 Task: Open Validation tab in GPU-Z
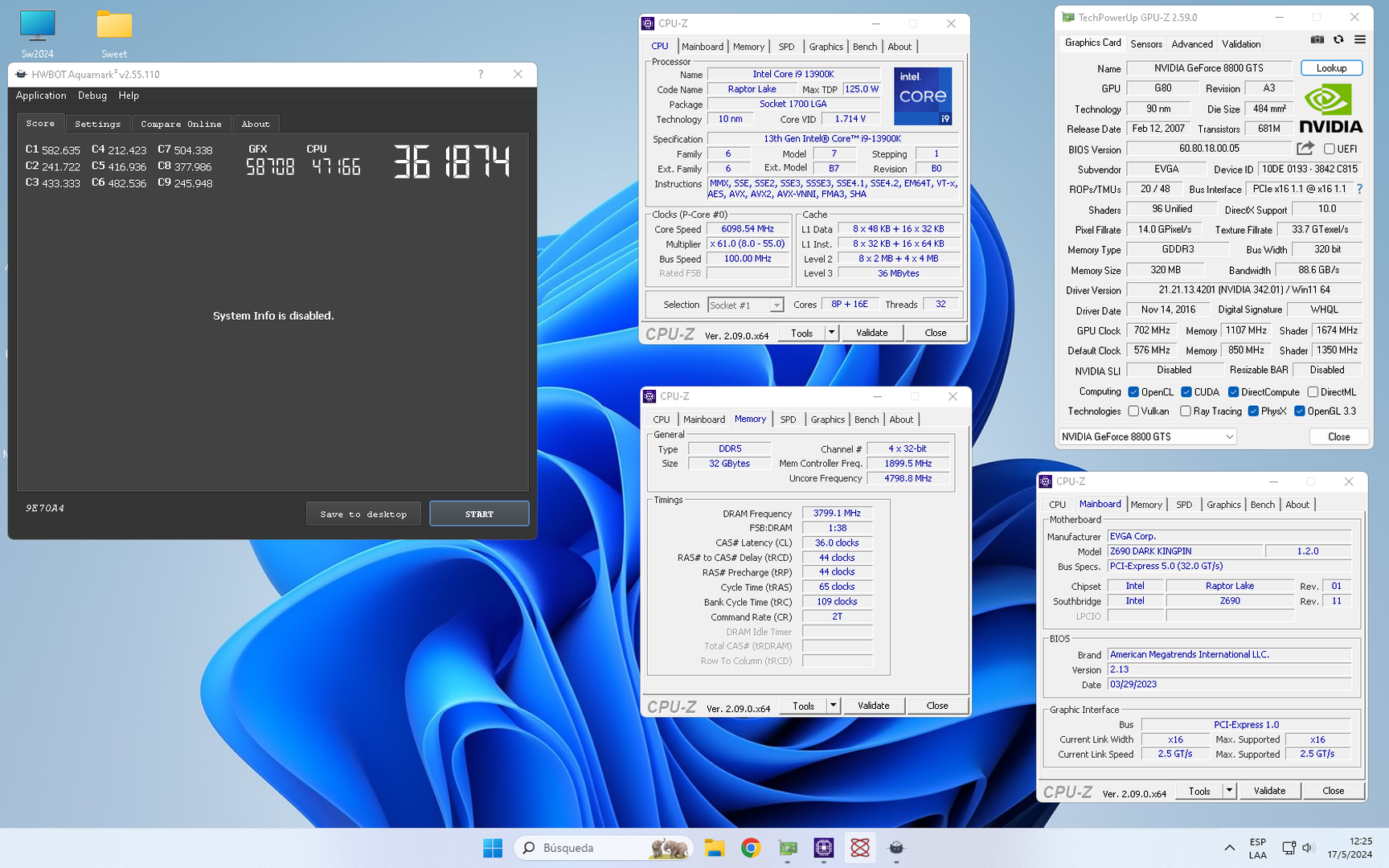click(x=1241, y=44)
